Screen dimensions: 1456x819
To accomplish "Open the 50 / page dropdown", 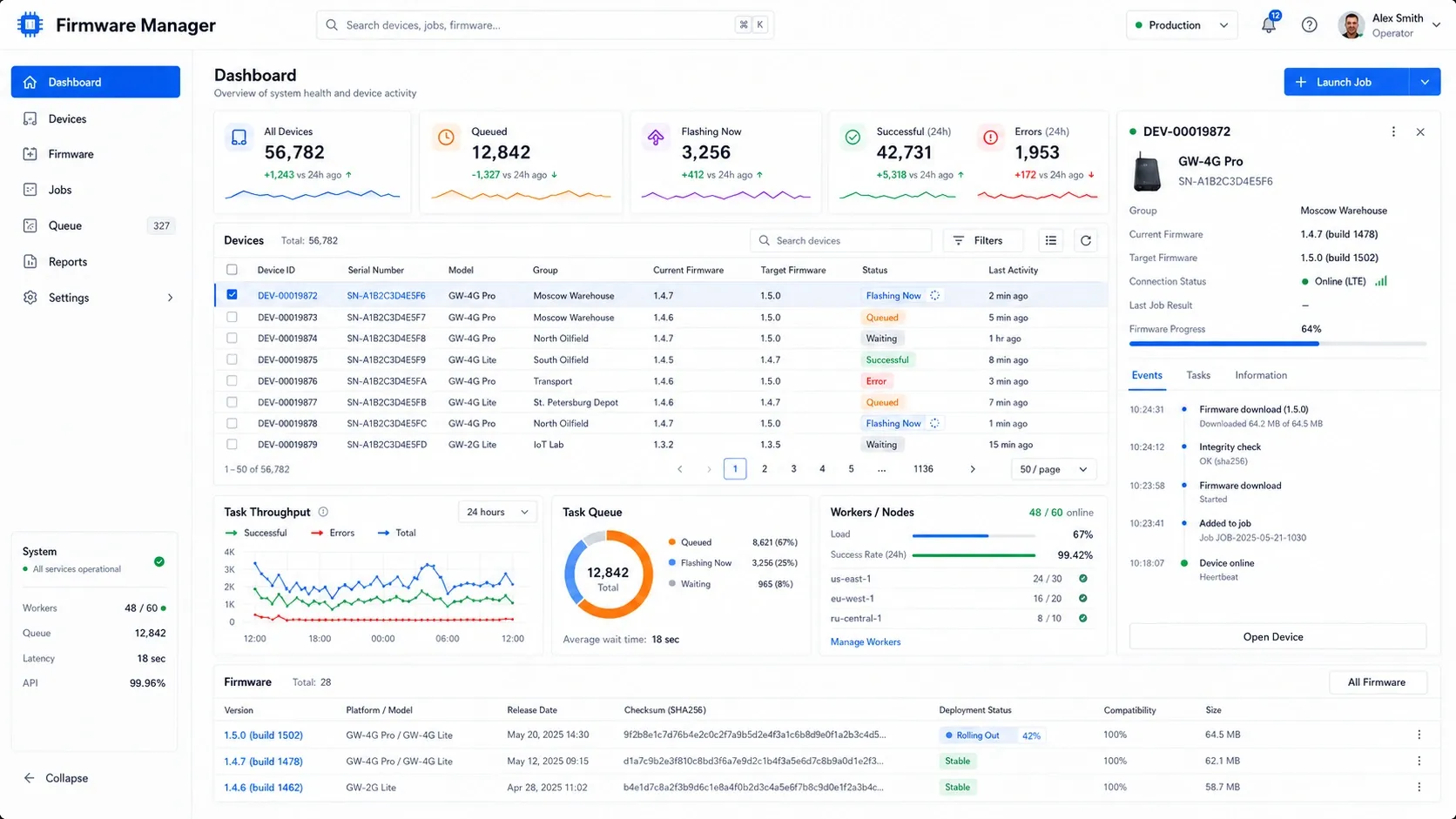I will point(1054,469).
